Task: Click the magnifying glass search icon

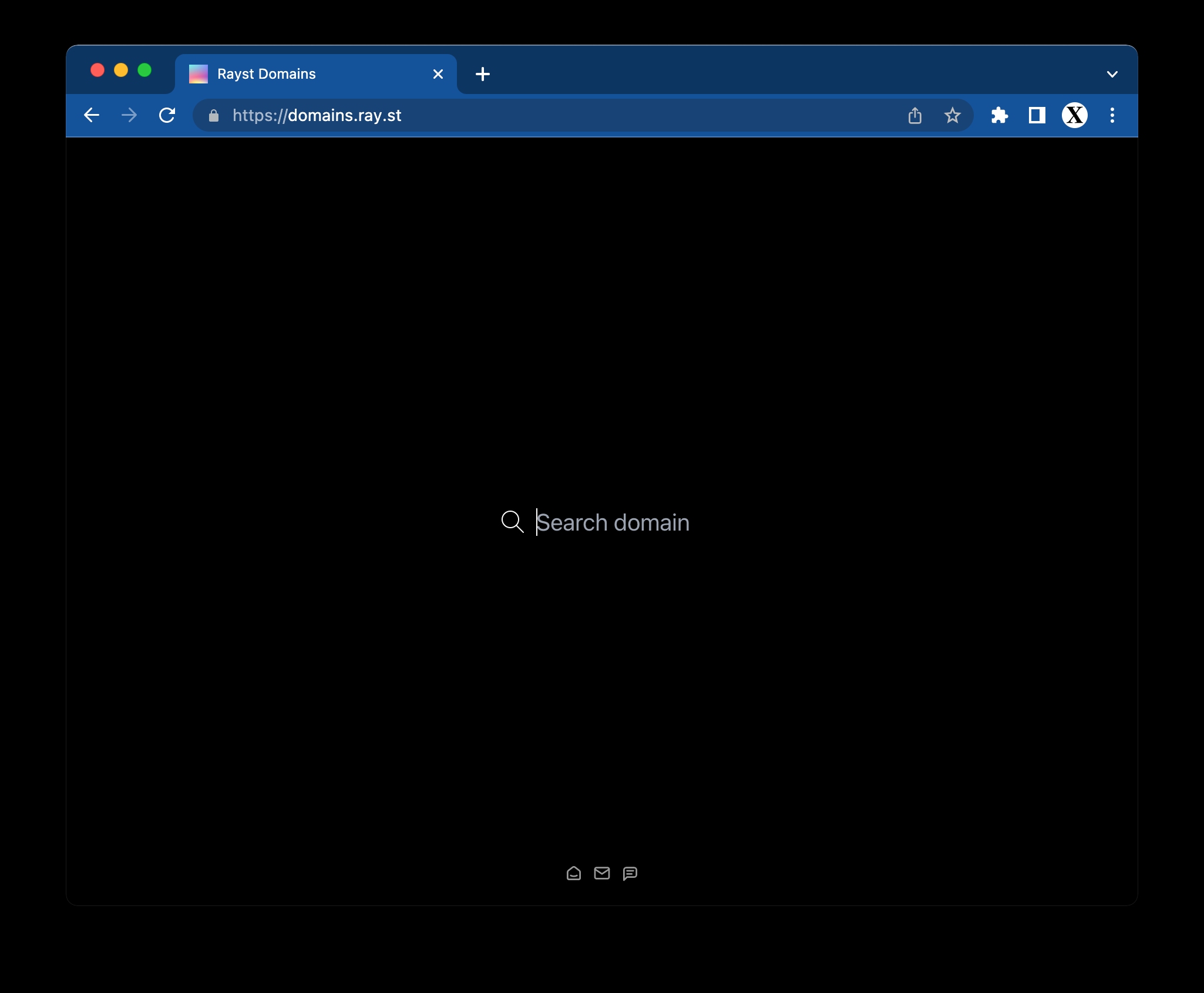Action: coord(512,522)
